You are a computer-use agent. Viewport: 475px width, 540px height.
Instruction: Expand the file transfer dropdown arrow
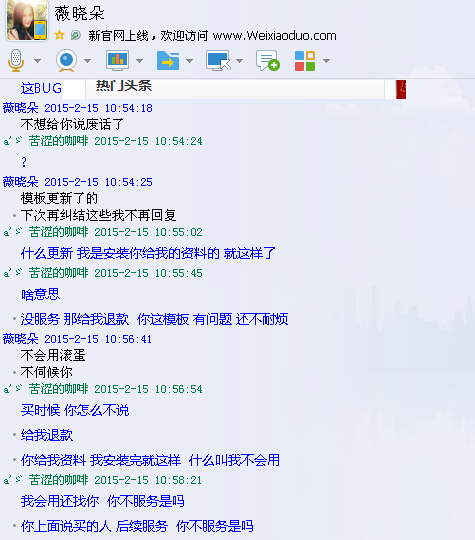[189, 61]
